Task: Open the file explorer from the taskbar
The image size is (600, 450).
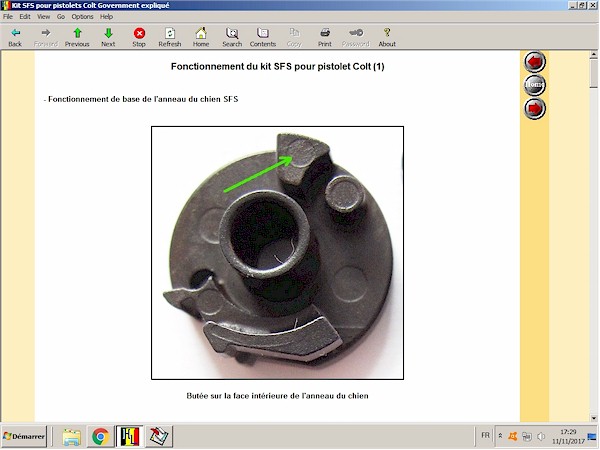Action: [x=72, y=436]
